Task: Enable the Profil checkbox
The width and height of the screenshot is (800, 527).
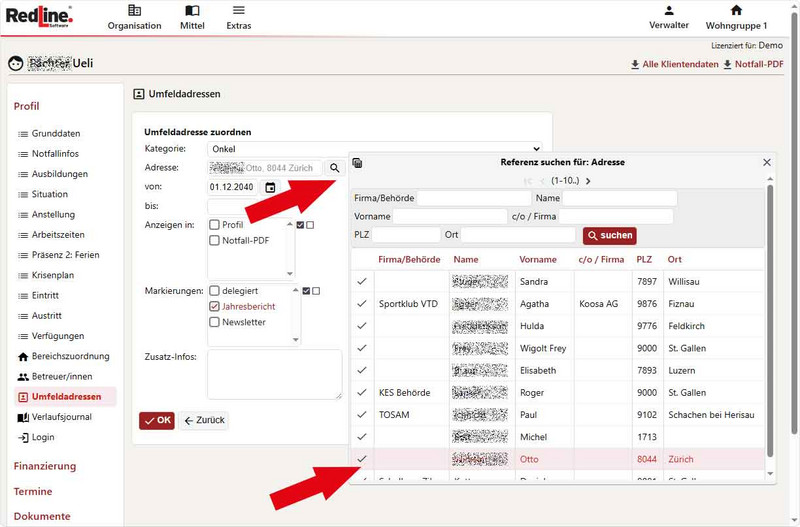Action: [215, 225]
